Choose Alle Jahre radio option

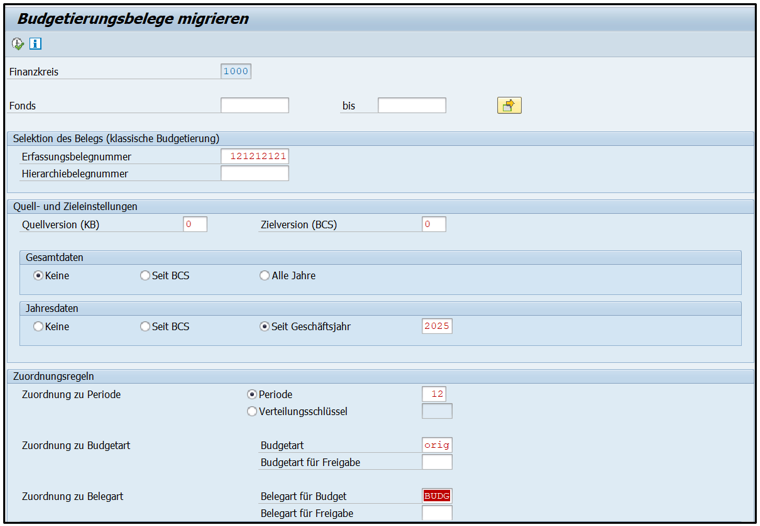tap(265, 275)
